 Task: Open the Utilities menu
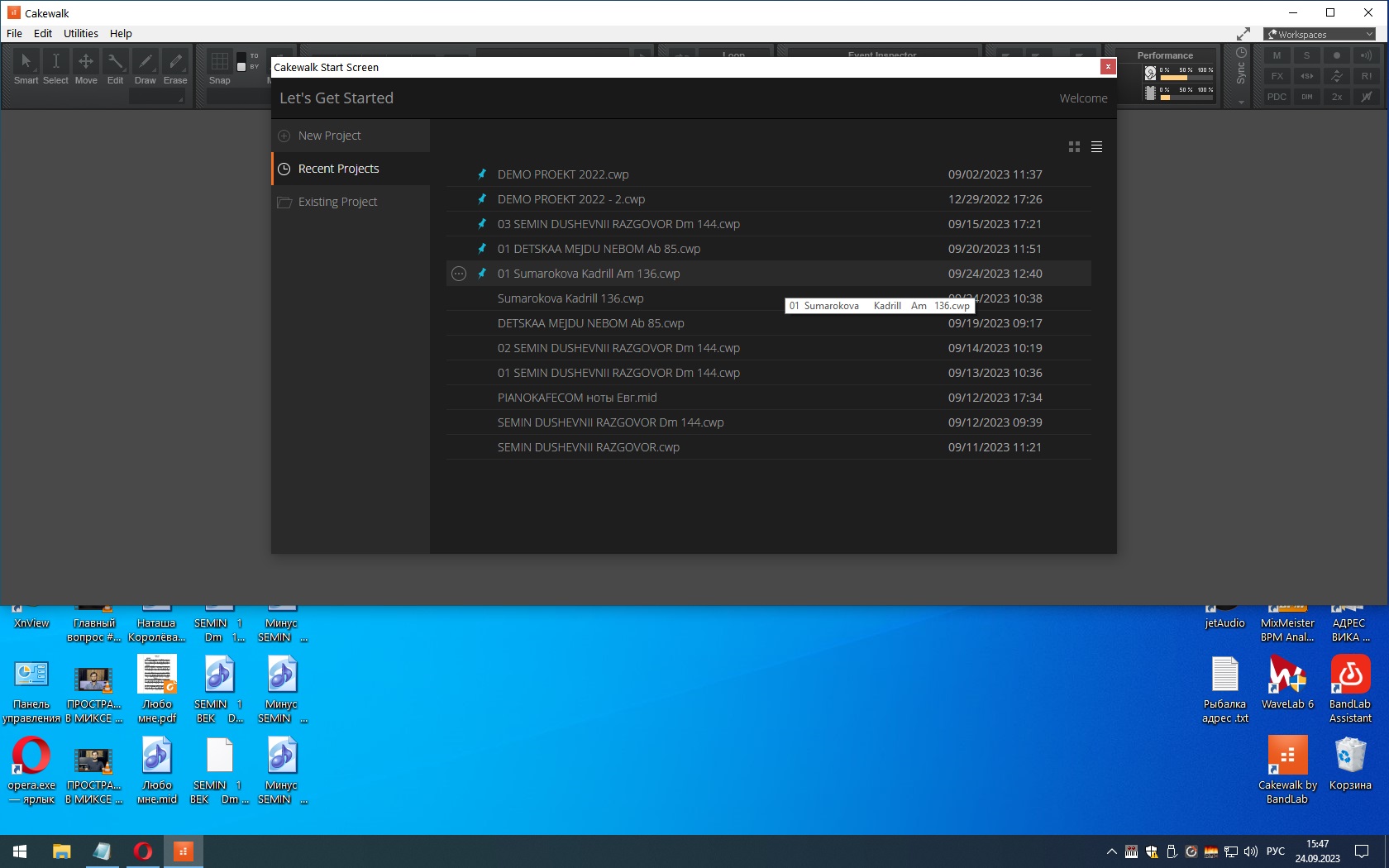click(x=81, y=34)
